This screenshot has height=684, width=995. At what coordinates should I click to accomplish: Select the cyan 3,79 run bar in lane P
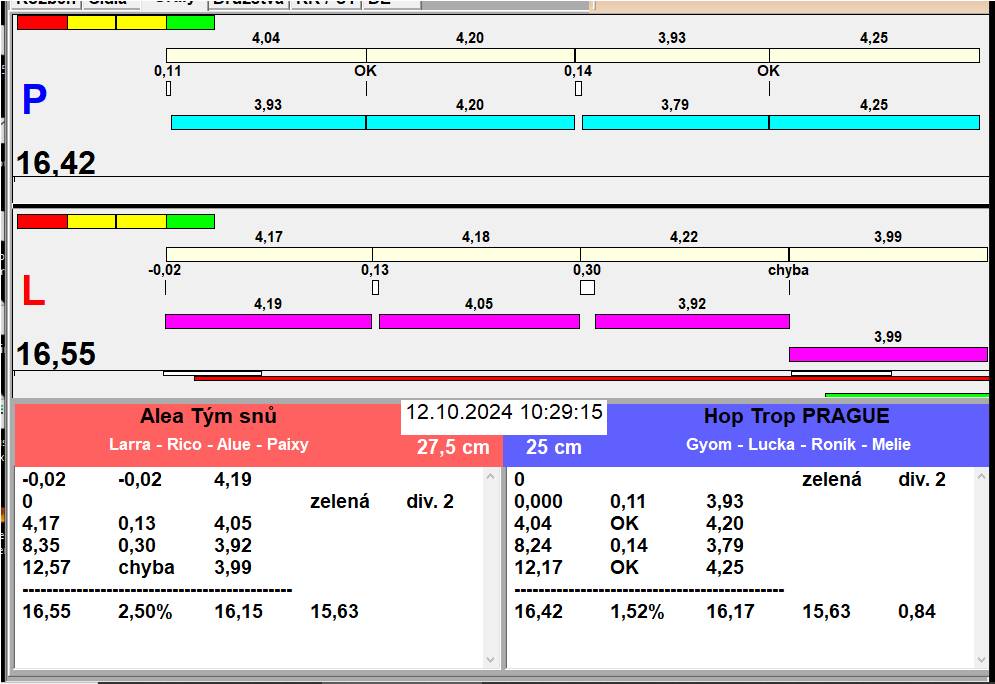(675, 122)
